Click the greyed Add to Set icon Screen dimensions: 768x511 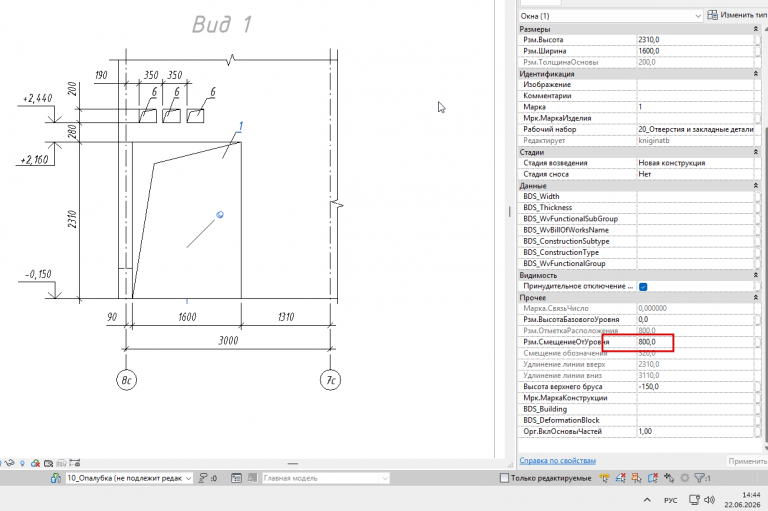click(253, 478)
